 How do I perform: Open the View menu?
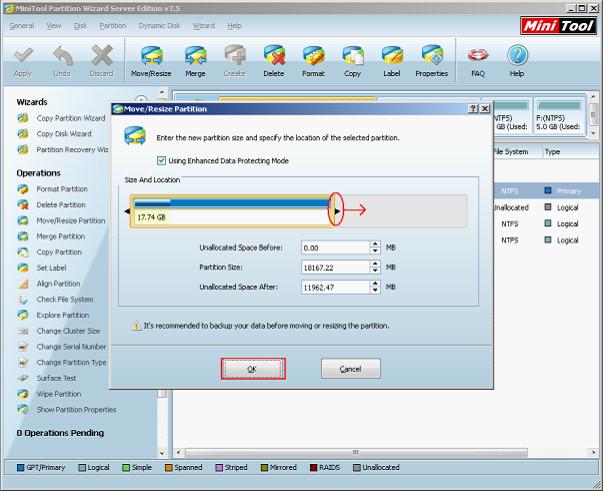[x=54, y=26]
